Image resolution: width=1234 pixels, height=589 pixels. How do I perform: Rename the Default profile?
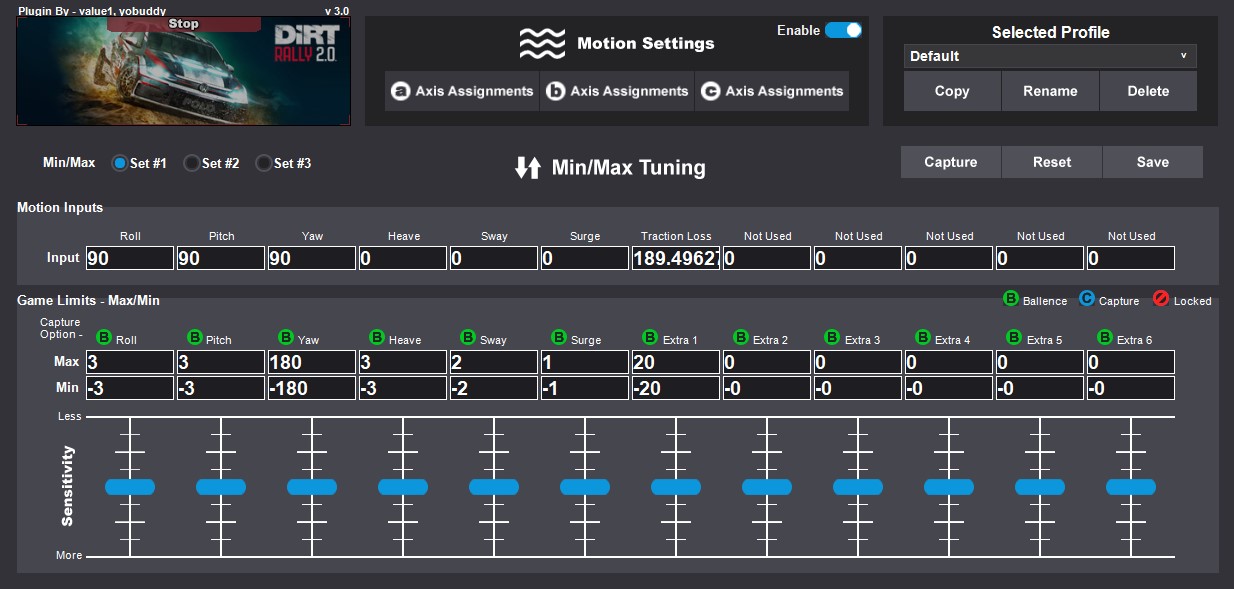(1049, 91)
